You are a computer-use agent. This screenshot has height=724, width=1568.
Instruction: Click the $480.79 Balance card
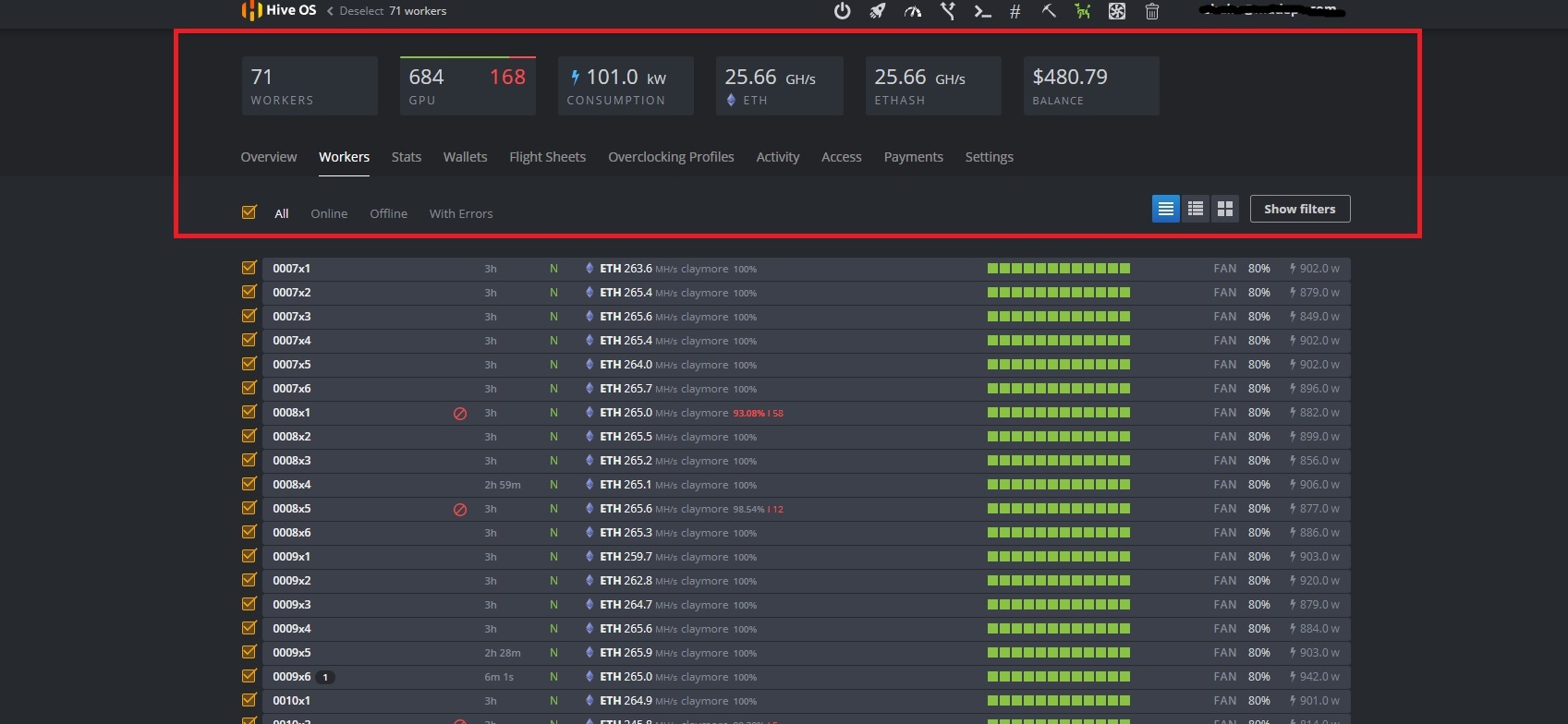point(1091,86)
